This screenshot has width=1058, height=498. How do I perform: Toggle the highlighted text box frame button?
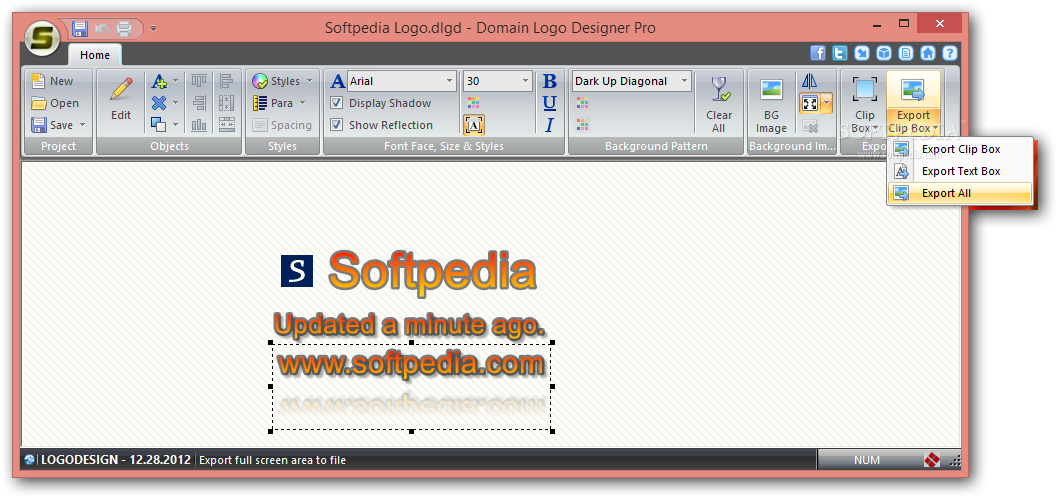(x=474, y=125)
